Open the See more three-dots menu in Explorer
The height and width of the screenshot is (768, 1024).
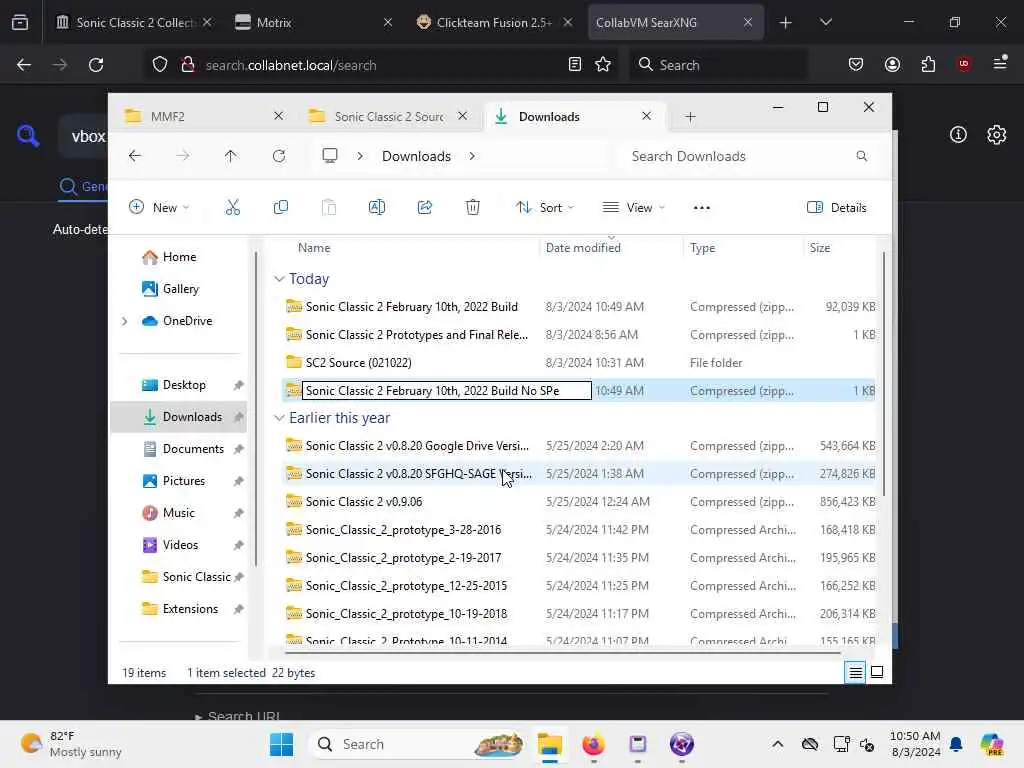[x=701, y=208]
